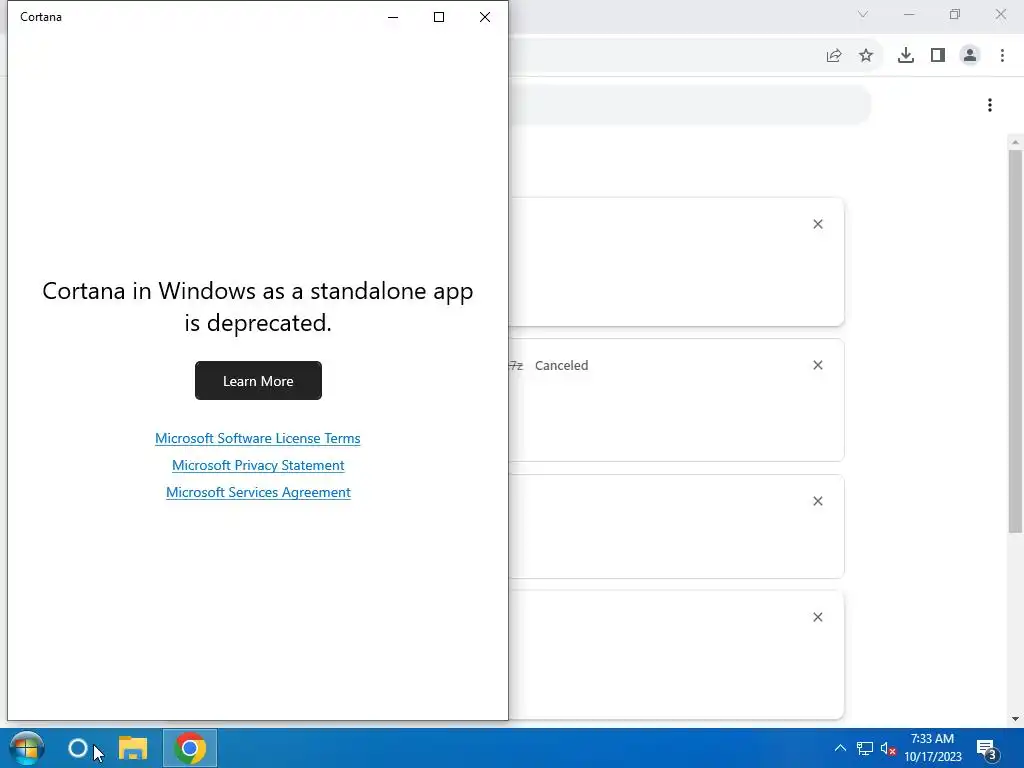Click the muted volume tray icon
Viewport: 1024px width, 768px height.
pos(888,748)
